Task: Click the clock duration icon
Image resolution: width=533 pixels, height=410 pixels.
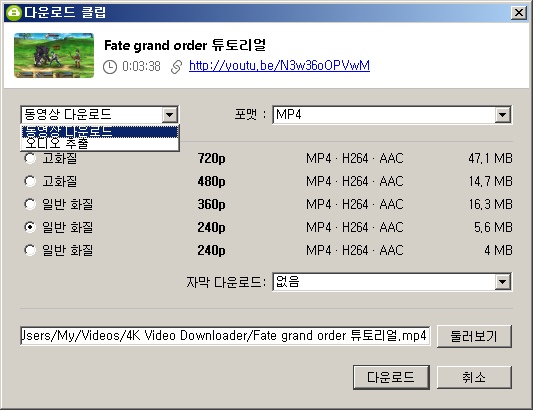Action: click(110, 67)
